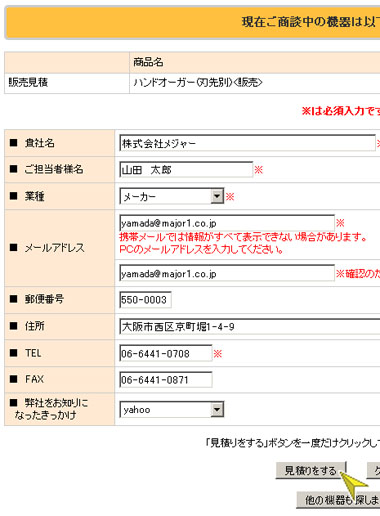The image size is (380, 516).
Task: Click the 貴社名 label
Action: click(x=39, y=143)
